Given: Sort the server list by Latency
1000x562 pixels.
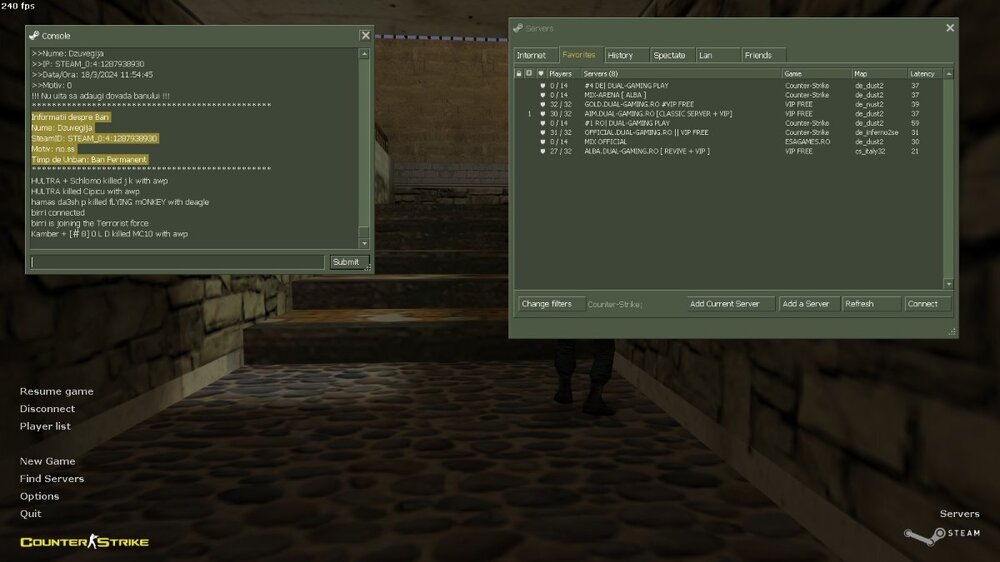Looking at the screenshot, I should tap(923, 73).
